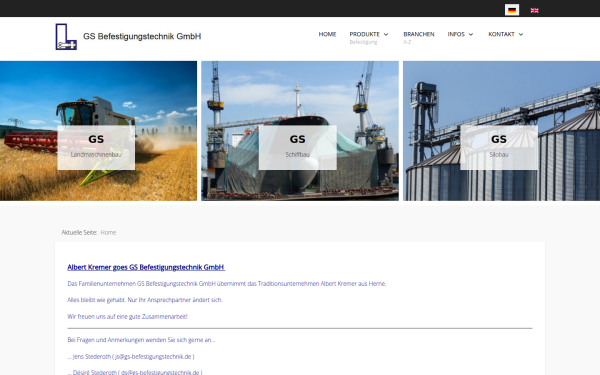Select the 'Alles bleibt wie gehabt' paragraph

pos(145,300)
